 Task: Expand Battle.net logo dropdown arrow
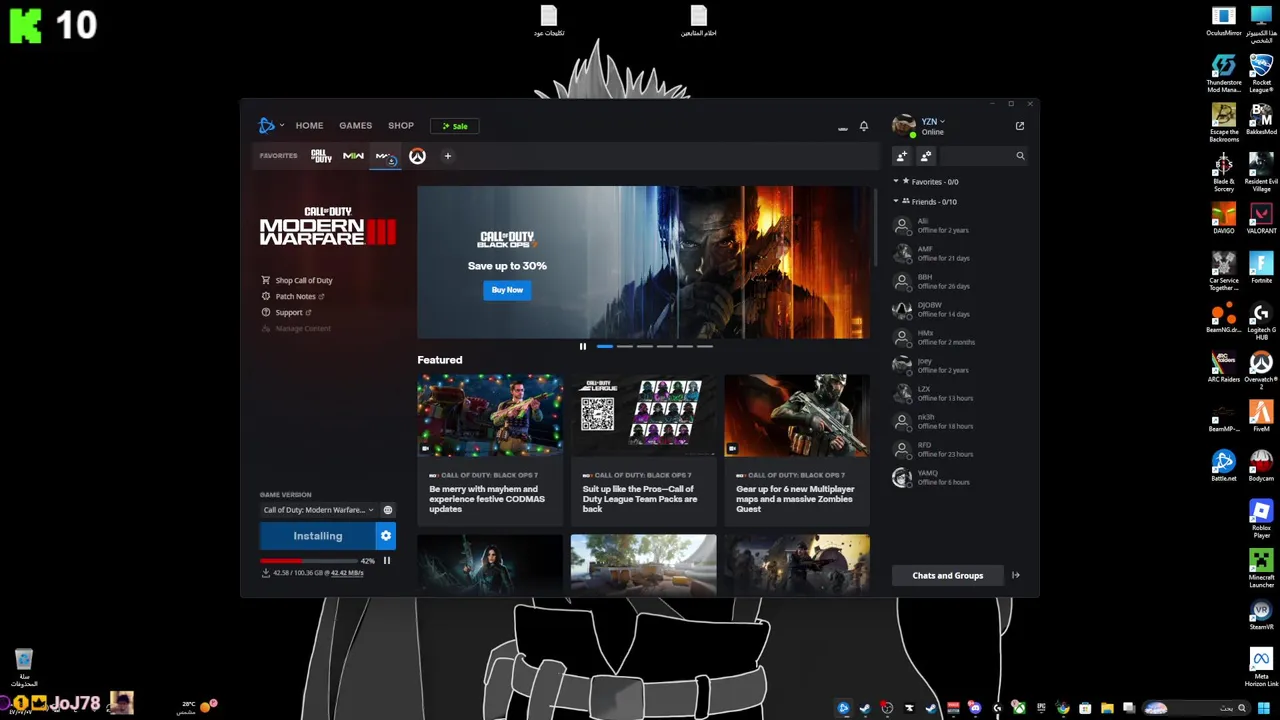click(x=282, y=126)
